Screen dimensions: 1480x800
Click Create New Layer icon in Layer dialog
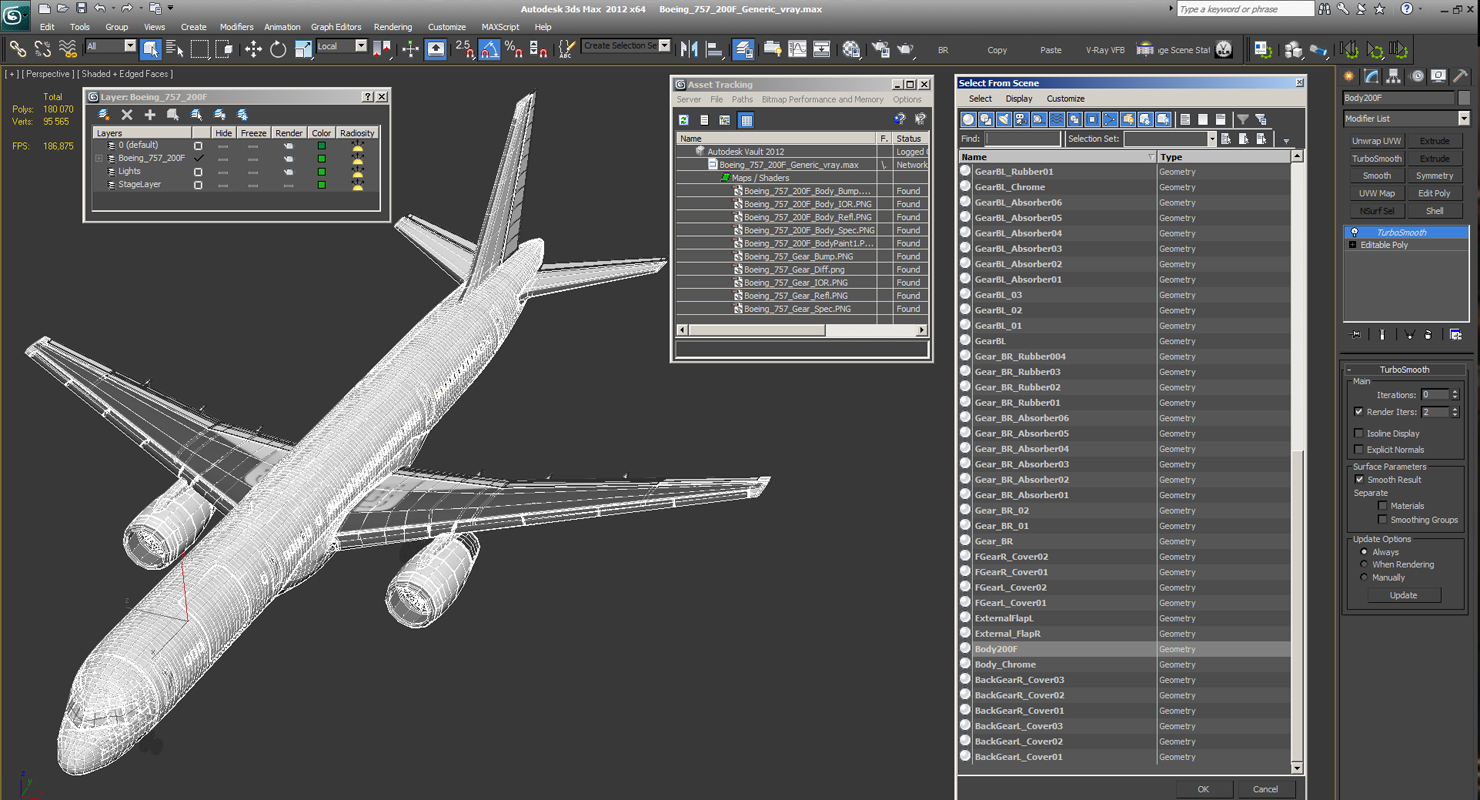104,115
